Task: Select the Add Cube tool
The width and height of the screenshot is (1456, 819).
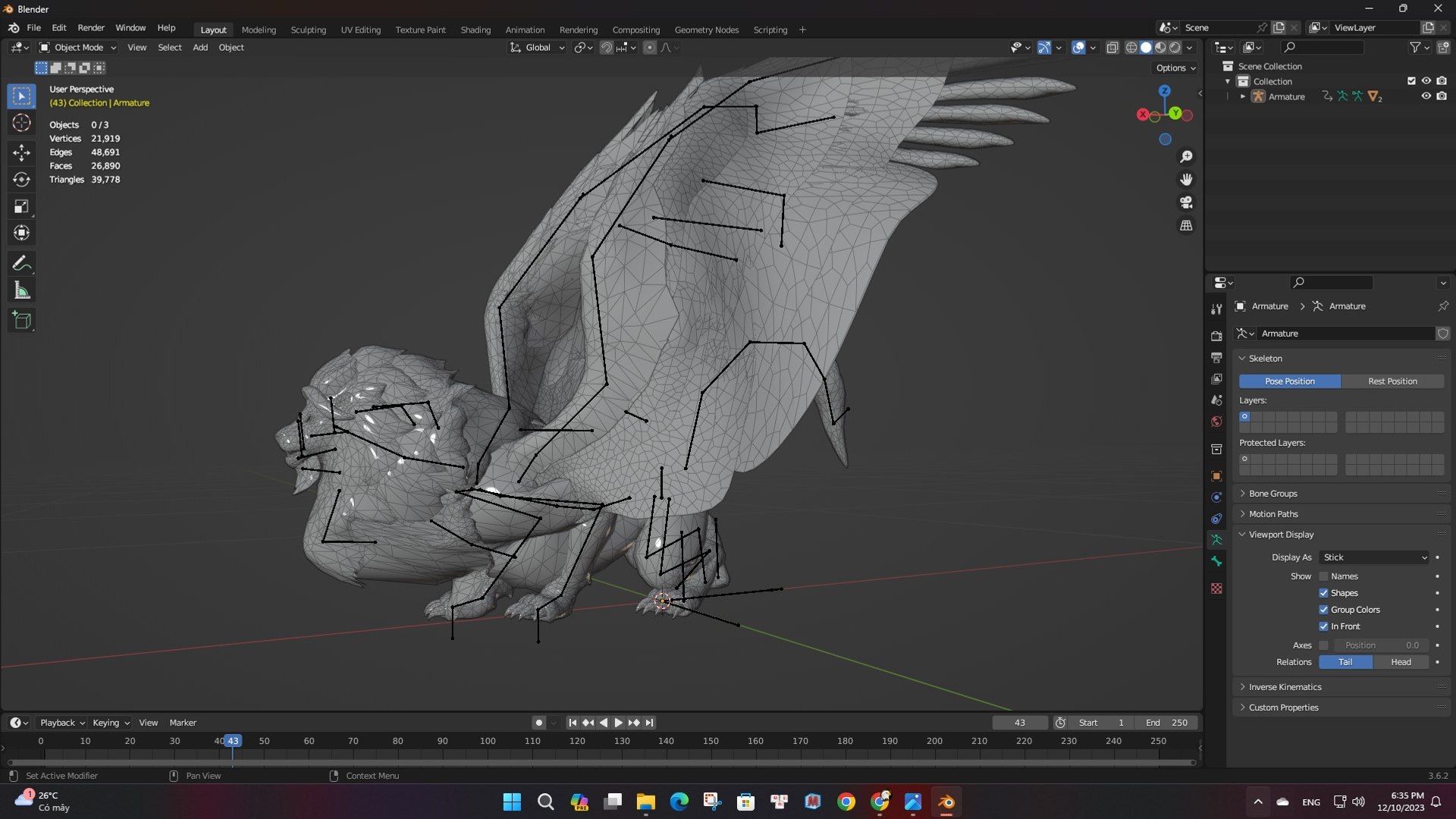Action: coord(21,320)
